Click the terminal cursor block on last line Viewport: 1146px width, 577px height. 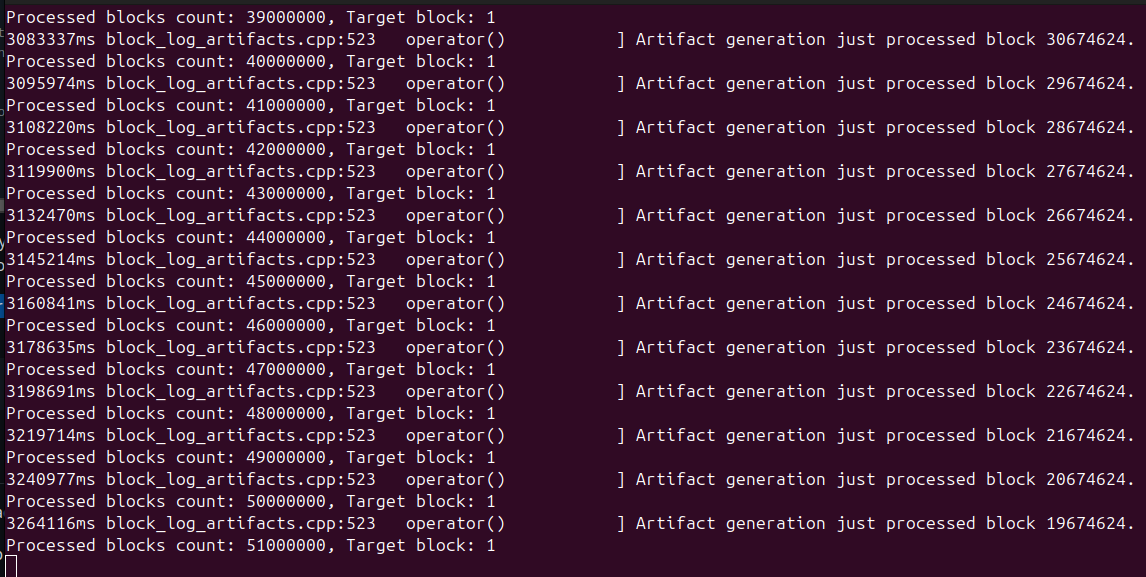point(11,566)
